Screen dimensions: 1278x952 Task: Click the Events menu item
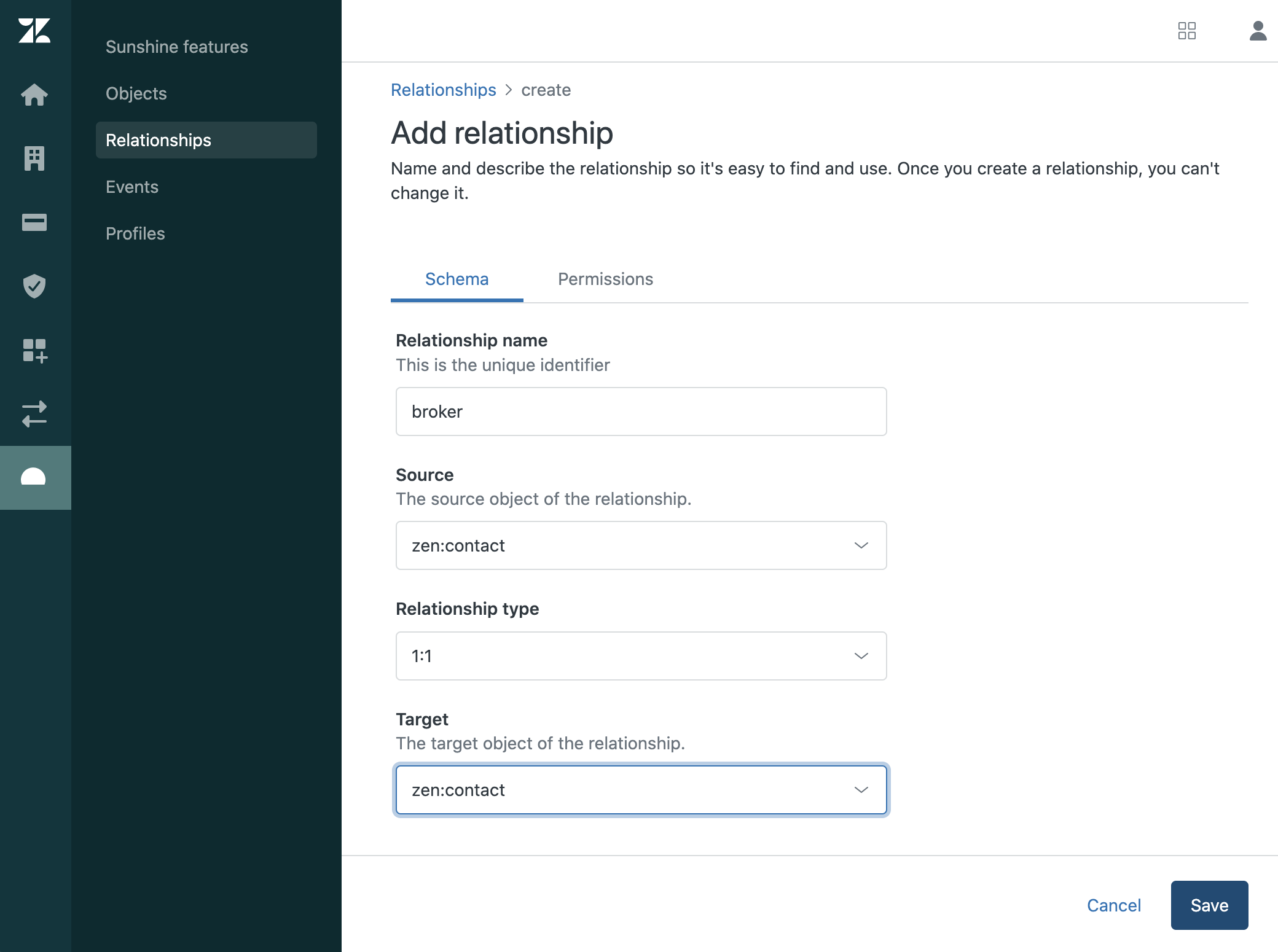pyautogui.click(x=132, y=186)
